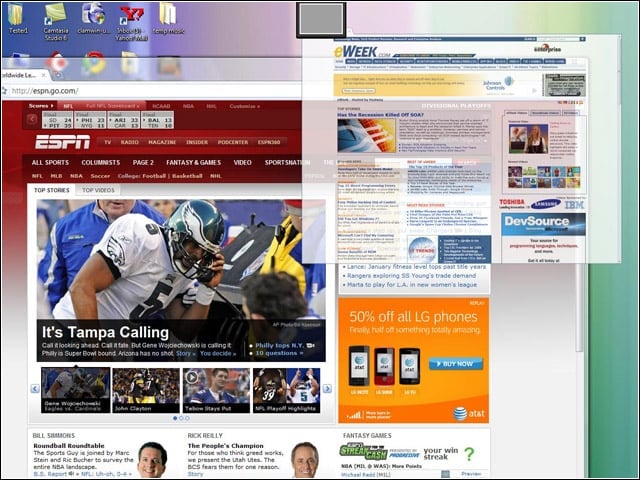
Task: Click the BAL vs TEN final score box
Action: coord(157,120)
